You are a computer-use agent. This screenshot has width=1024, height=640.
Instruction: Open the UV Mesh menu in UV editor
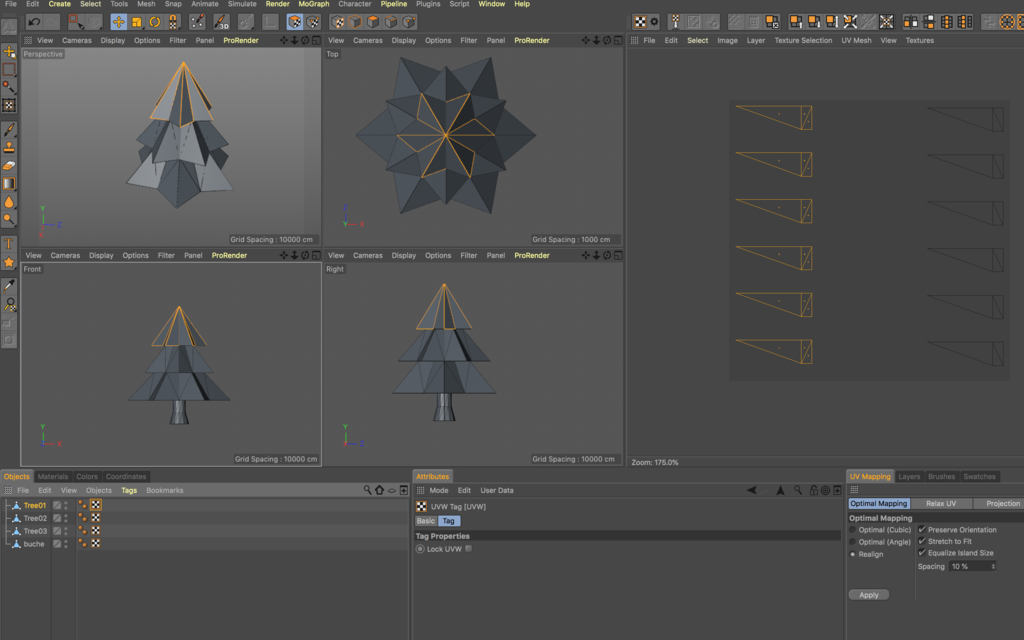coord(856,40)
